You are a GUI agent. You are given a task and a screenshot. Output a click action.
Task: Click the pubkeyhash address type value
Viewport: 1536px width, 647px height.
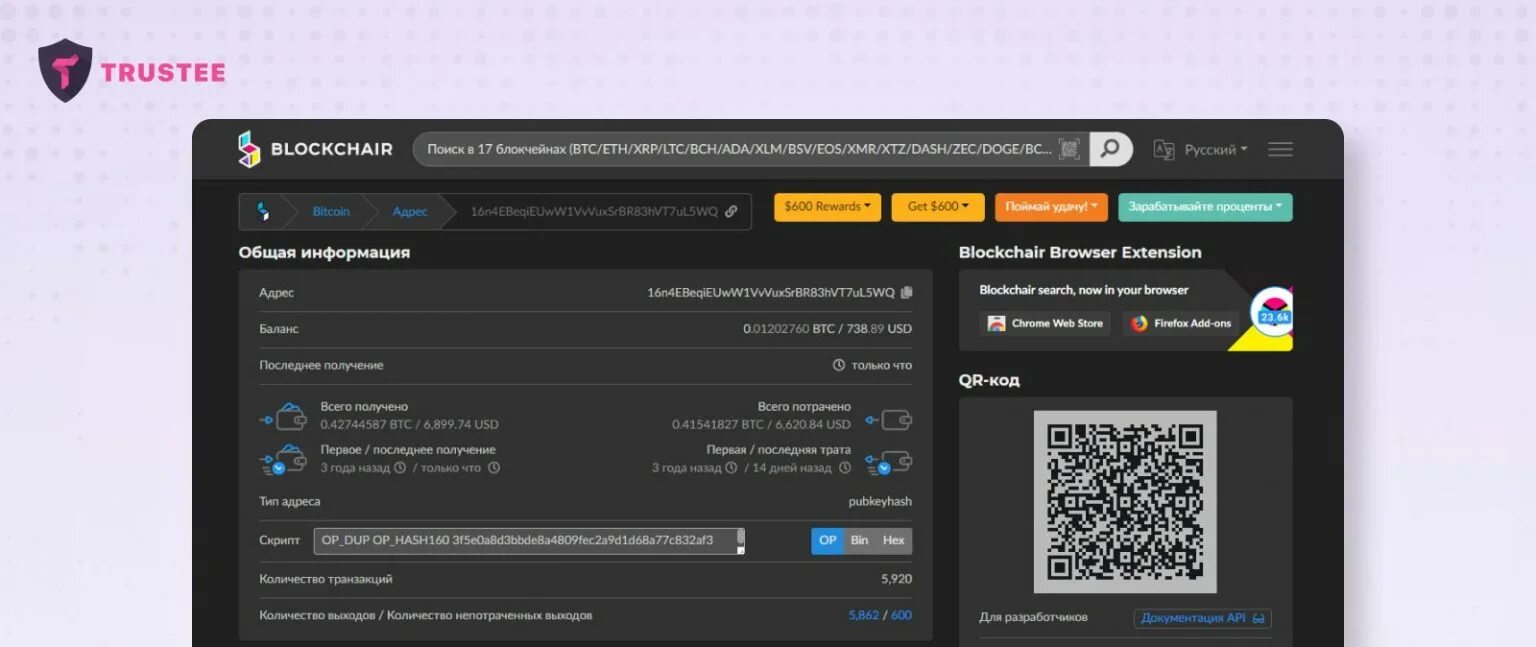[x=880, y=501]
